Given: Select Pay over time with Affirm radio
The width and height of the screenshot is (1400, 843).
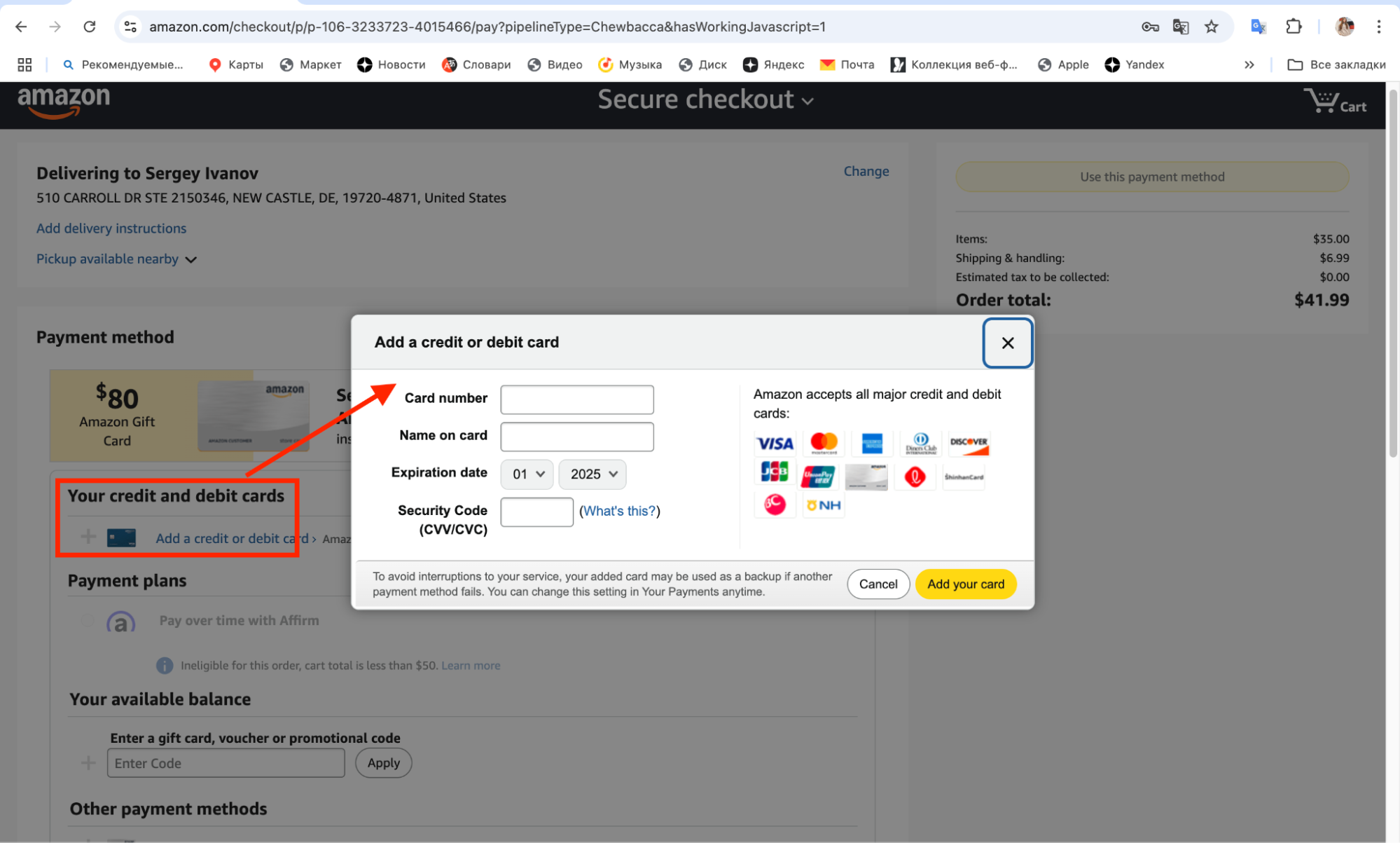Looking at the screenshot, I should (x=87, y=620).
